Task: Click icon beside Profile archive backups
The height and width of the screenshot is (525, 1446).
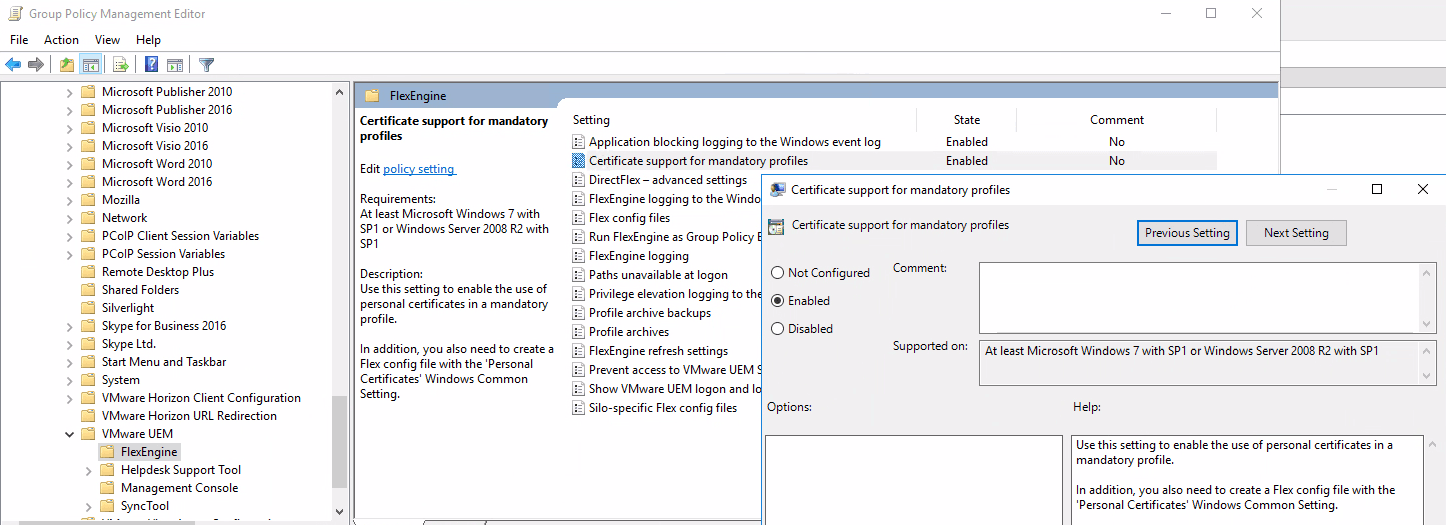Action: tap(578, 313)
